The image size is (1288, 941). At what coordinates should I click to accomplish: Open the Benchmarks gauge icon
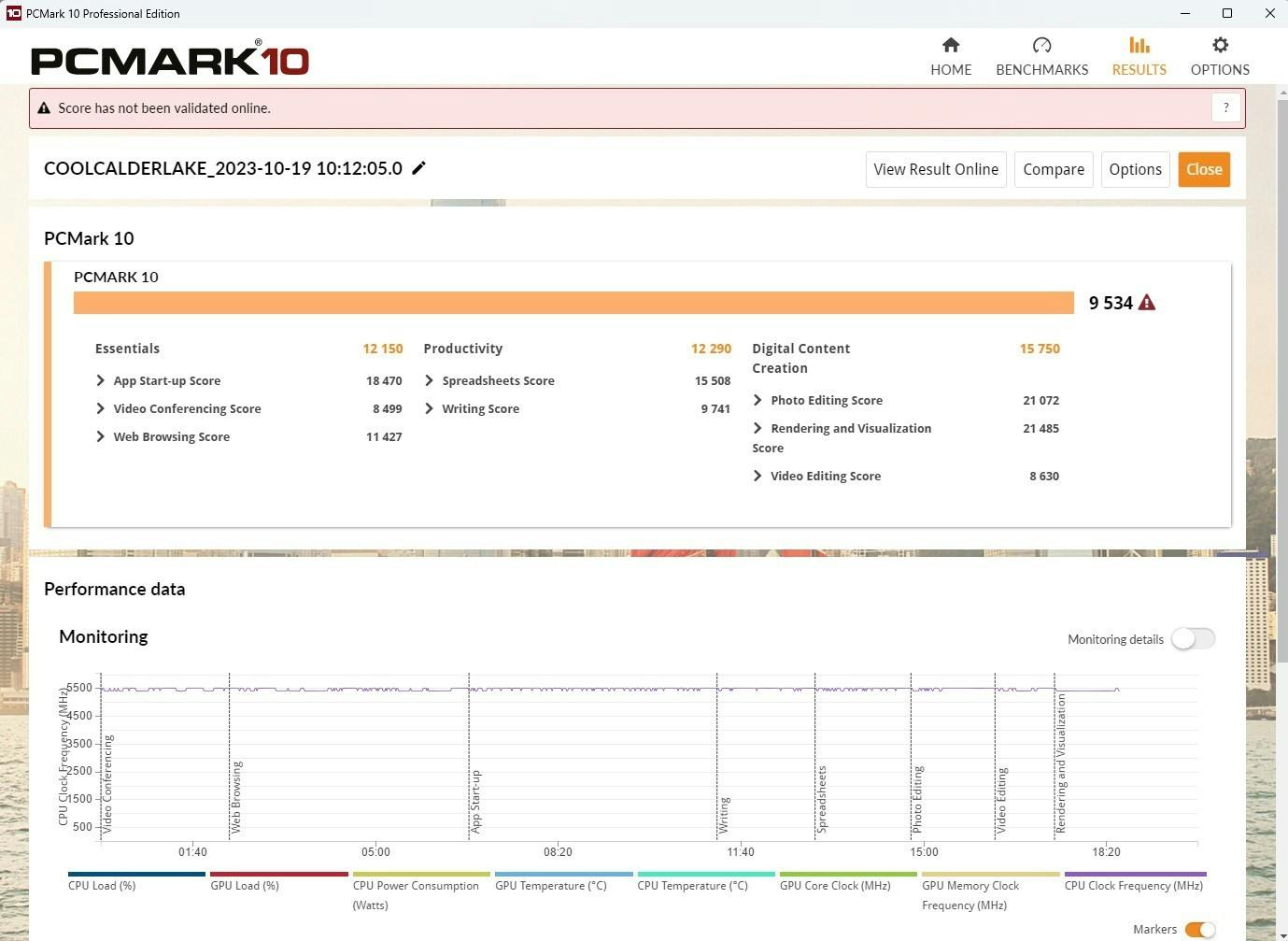(1042, 45)
